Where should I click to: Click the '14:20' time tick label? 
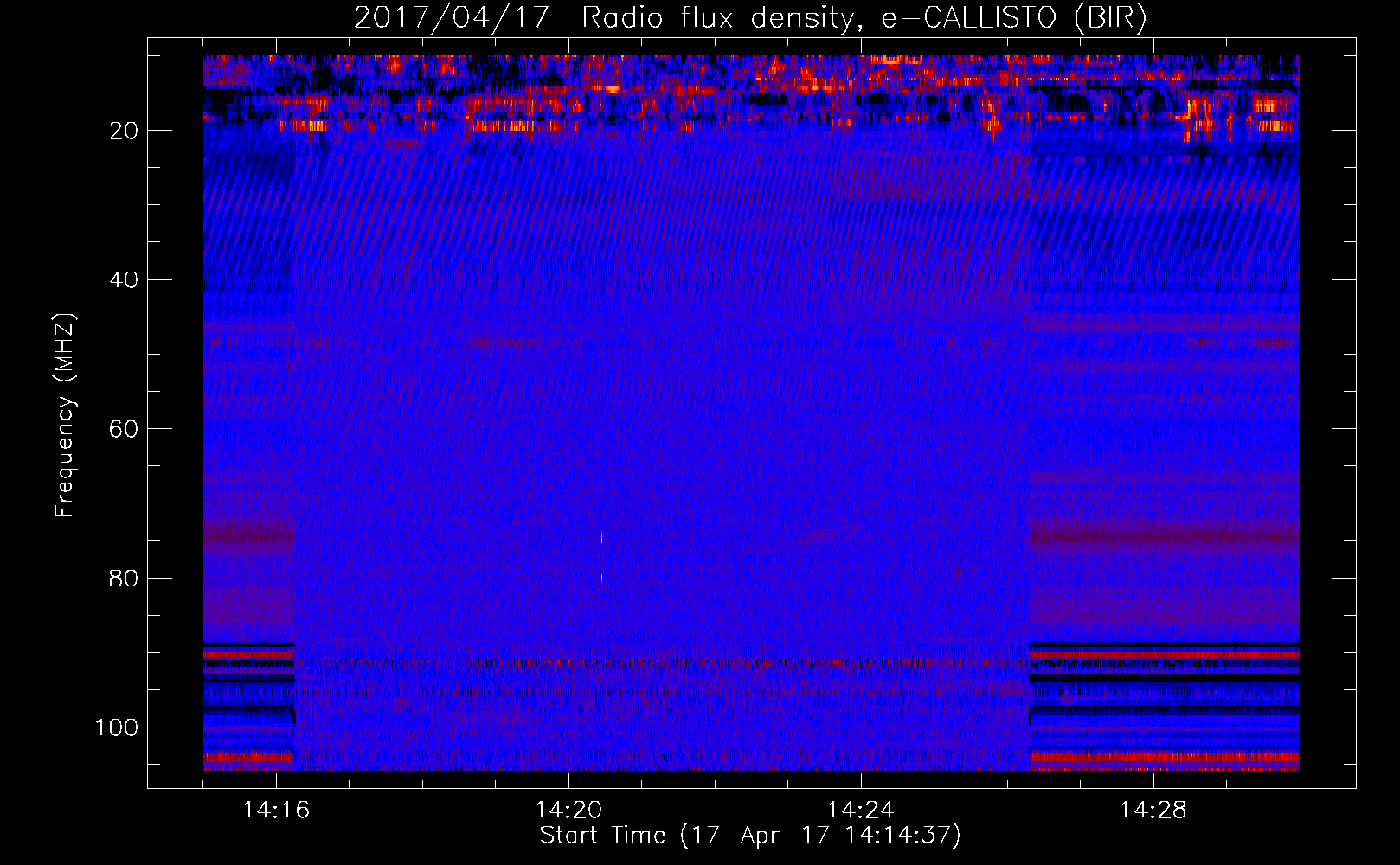[x=568, y=811]
